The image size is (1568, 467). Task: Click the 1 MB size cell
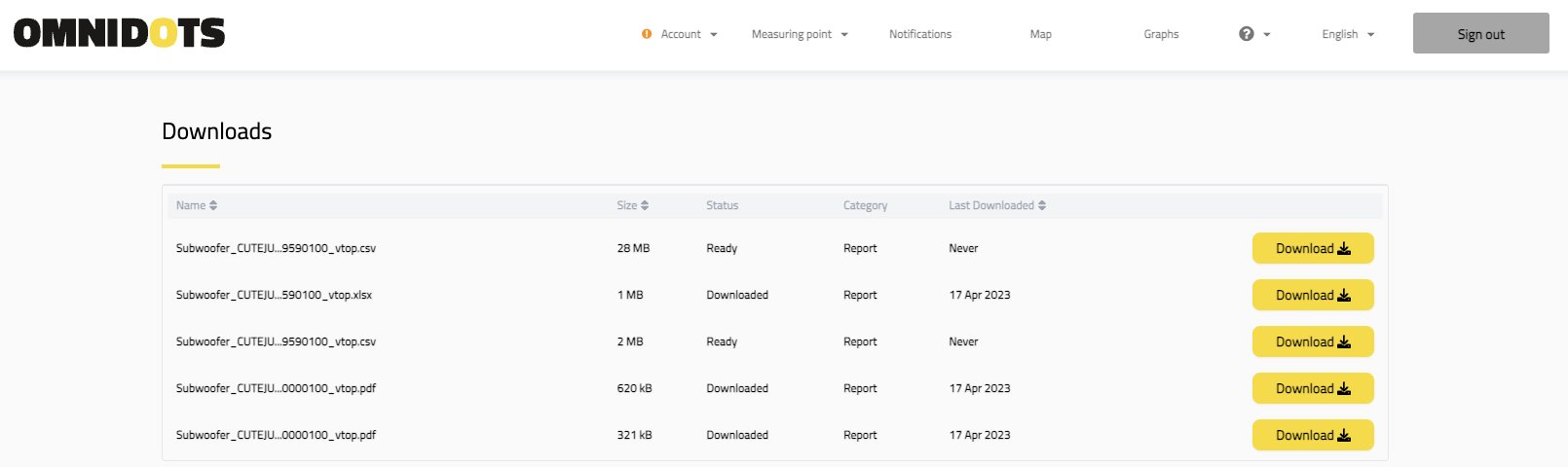point(630,295)
